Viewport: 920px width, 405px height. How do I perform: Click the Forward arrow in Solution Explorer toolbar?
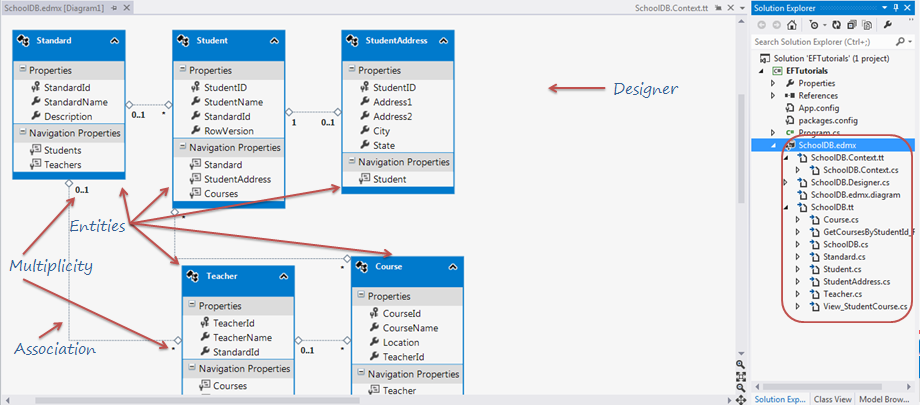(777, 25)
